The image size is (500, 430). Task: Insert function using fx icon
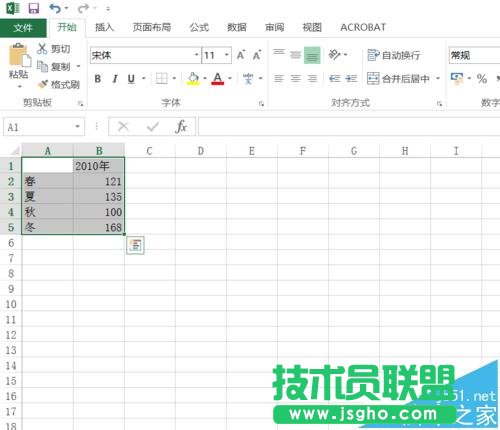pyautogui.click(x=181, y=127)
